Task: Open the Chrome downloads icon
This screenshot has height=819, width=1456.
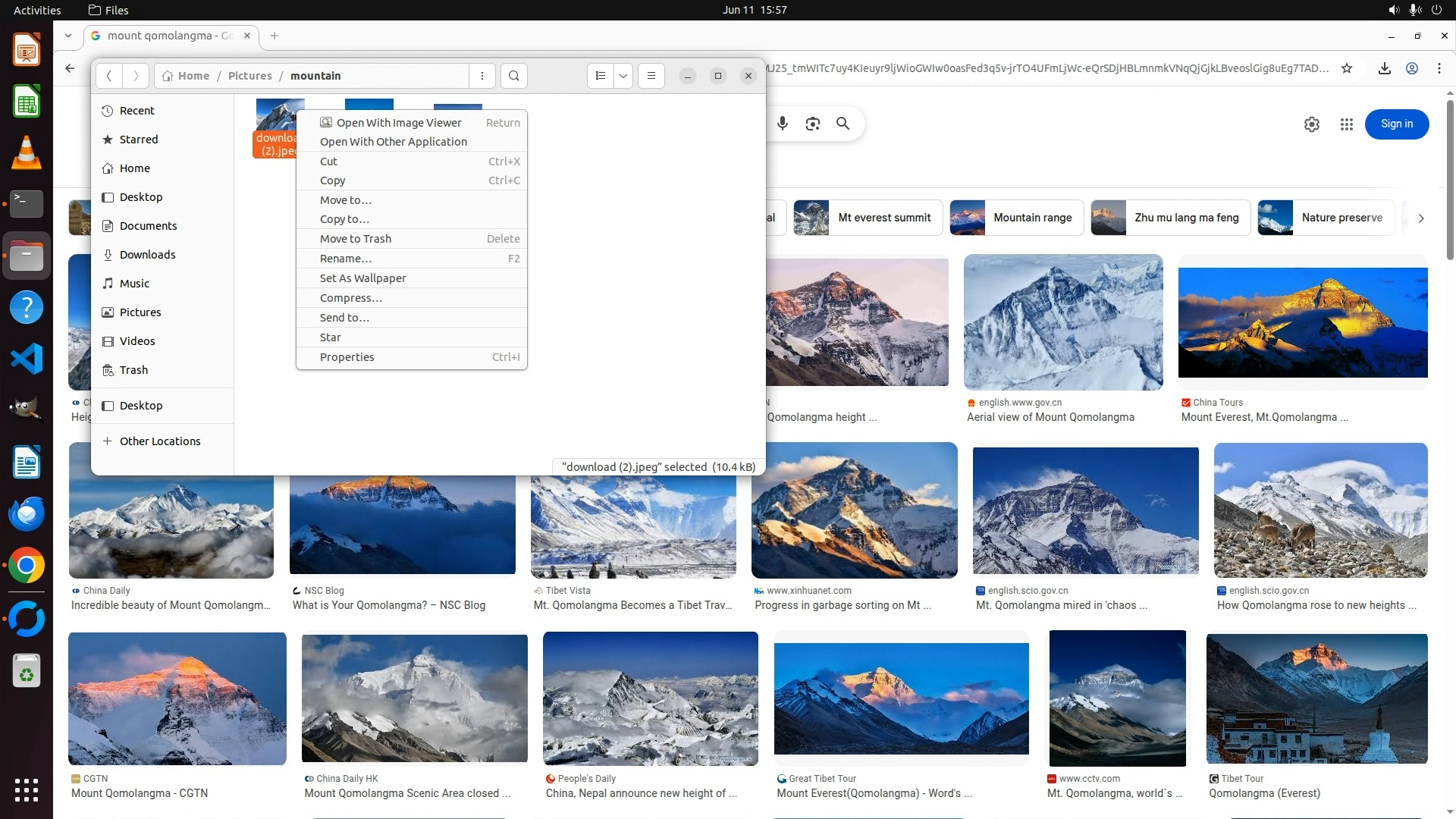Action: [x=1385, y=68]
